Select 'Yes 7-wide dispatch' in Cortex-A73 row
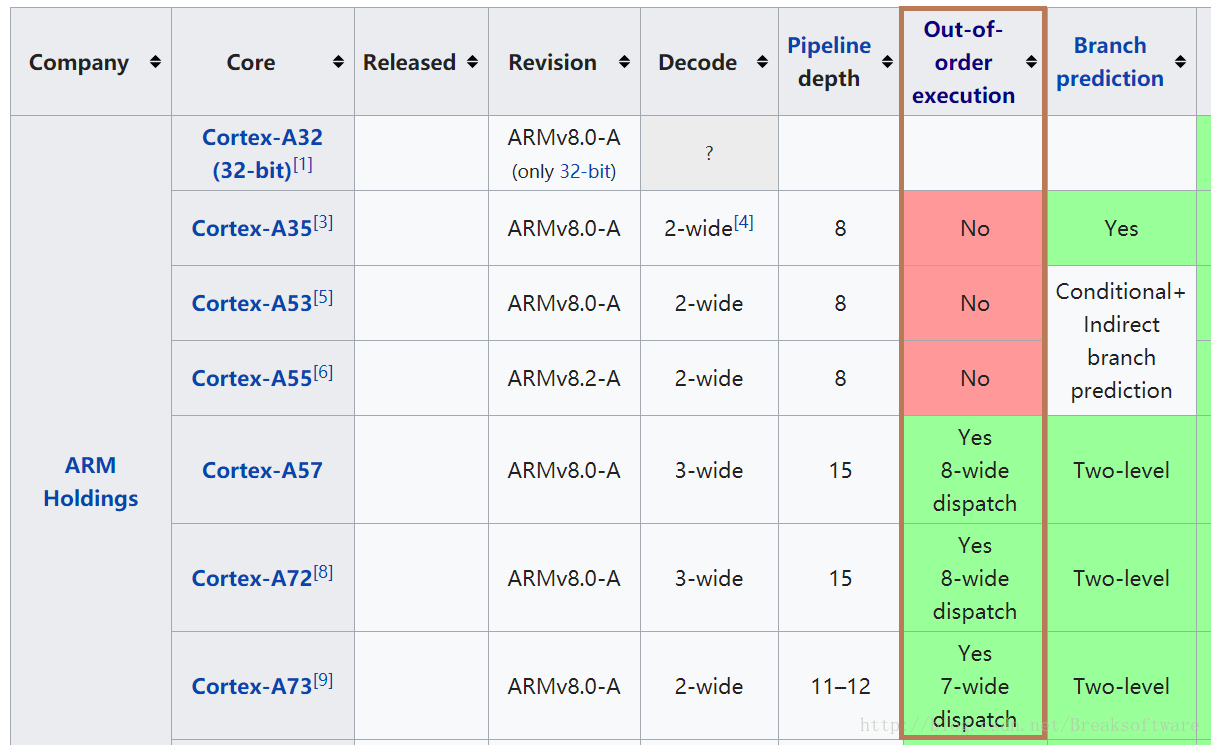Image resolution: width=1211 pixels, height=745 pixels. point(975,686)
